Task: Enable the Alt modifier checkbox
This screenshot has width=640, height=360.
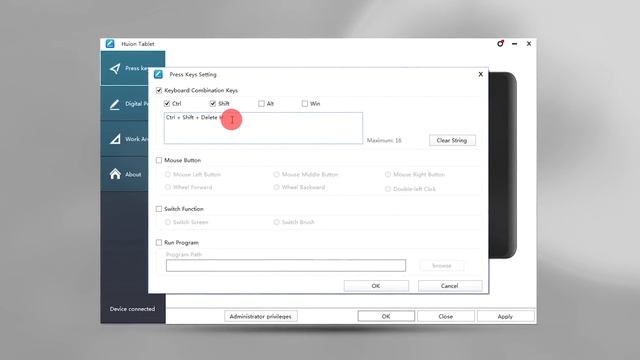Action: click(261, 104)
